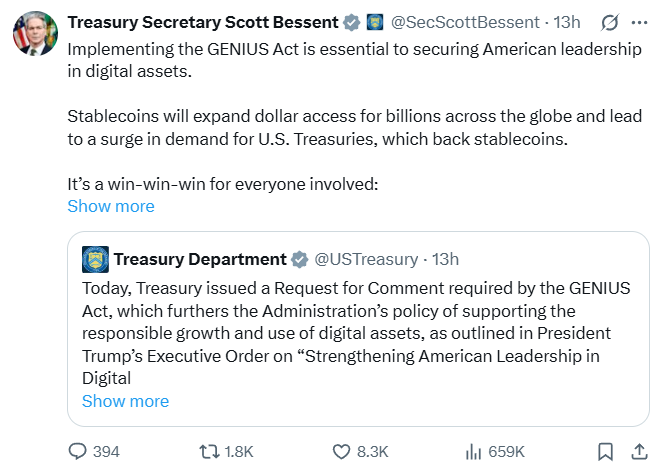Click the Grok circle-slash icon
This screenshot has height=470, width=662.
[607, 22]
